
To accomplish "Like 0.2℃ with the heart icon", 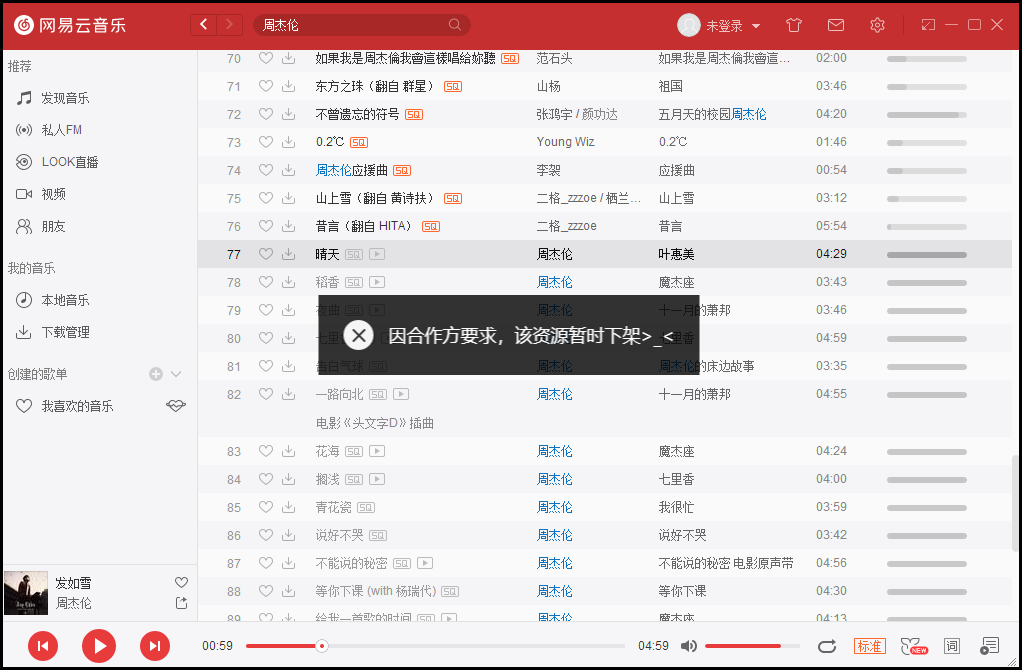I will 265,142.
